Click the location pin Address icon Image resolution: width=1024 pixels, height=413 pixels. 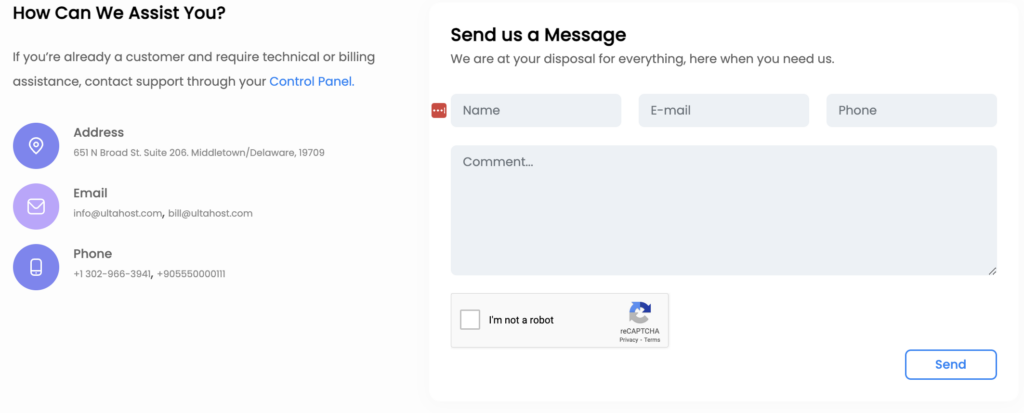coord(36,146)
